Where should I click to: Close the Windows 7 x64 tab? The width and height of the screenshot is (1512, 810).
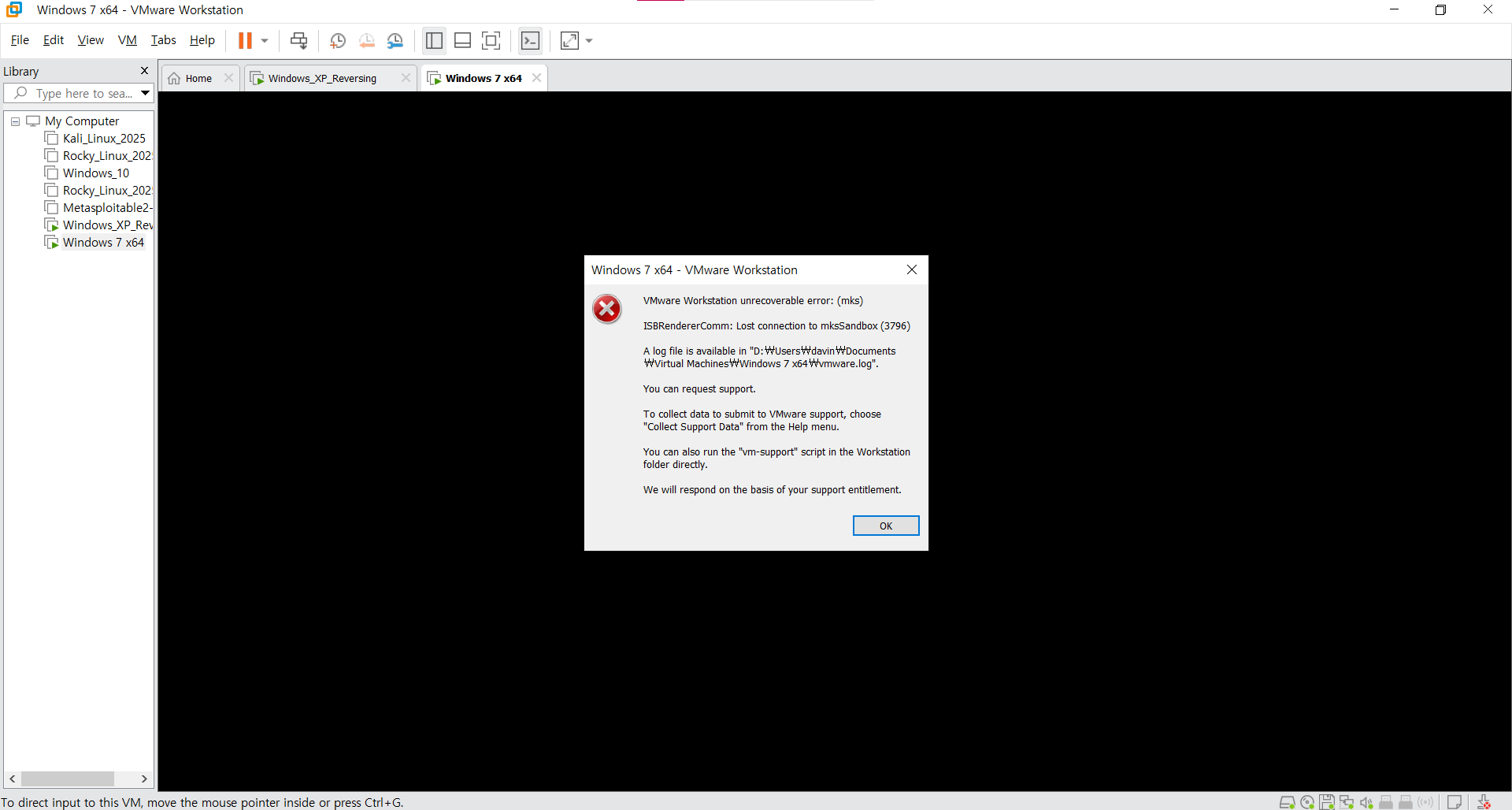[x=536, y=78]
